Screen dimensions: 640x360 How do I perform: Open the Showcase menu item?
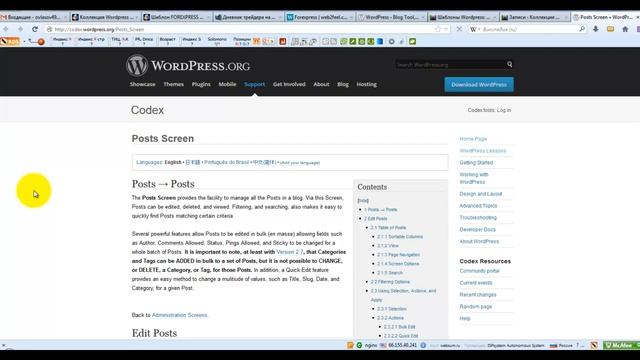coord(142,84)
